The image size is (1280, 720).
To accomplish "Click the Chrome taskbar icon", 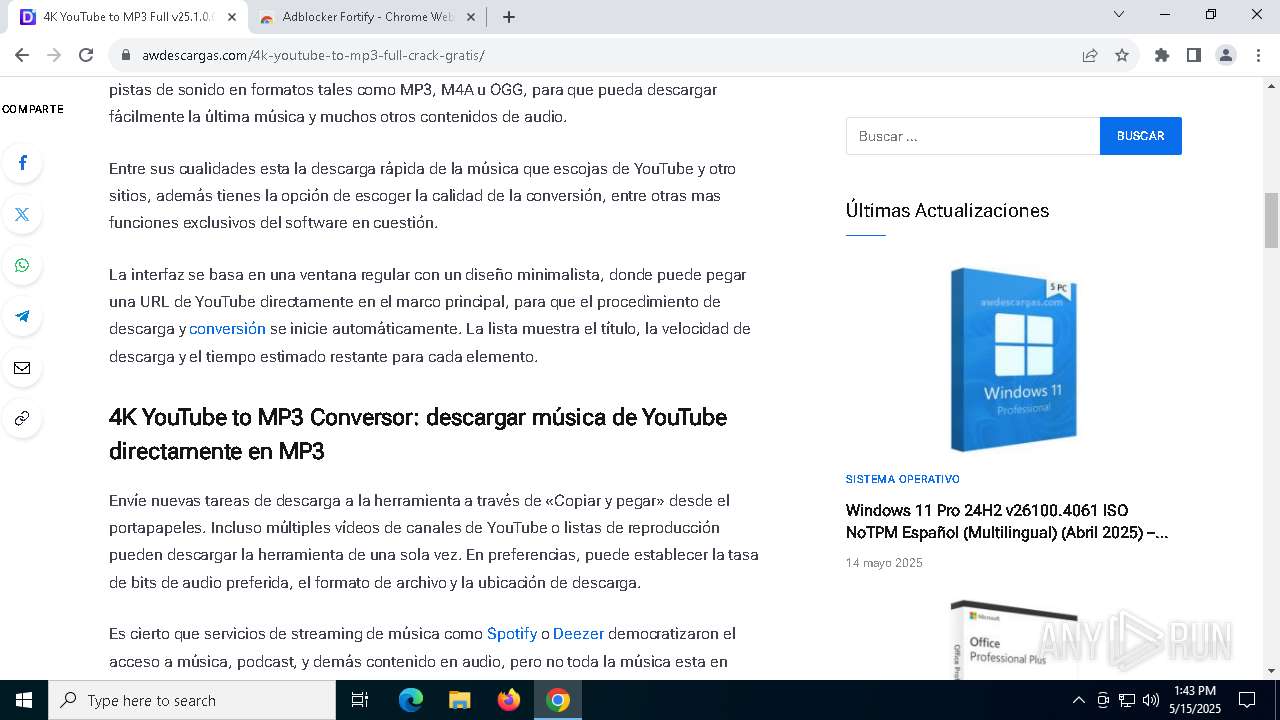I will pyautogui.click(x=558, y=700).
